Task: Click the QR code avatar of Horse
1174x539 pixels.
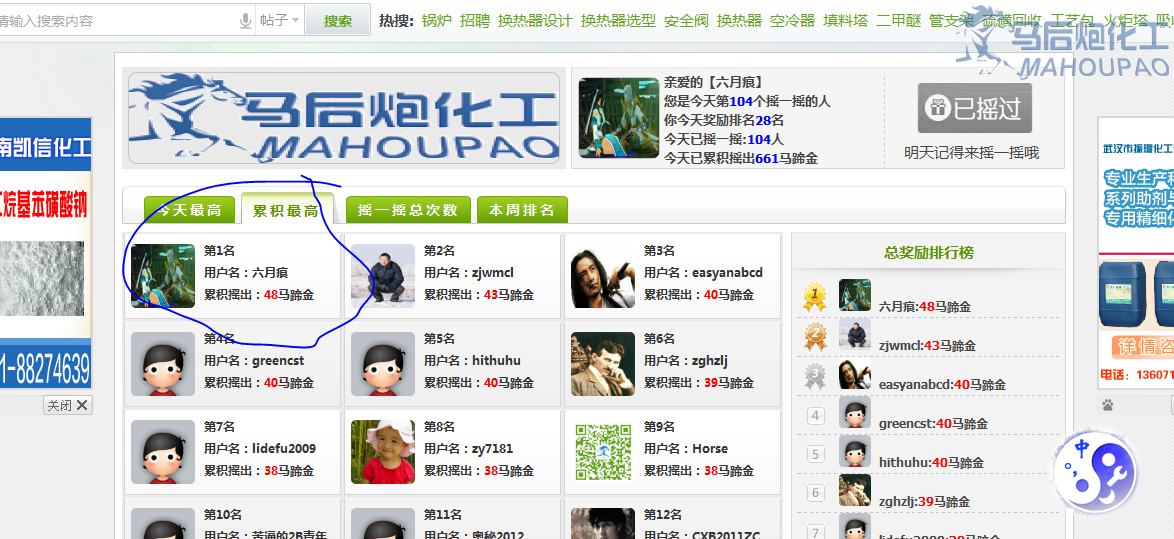Action: (x=603, y=452)
